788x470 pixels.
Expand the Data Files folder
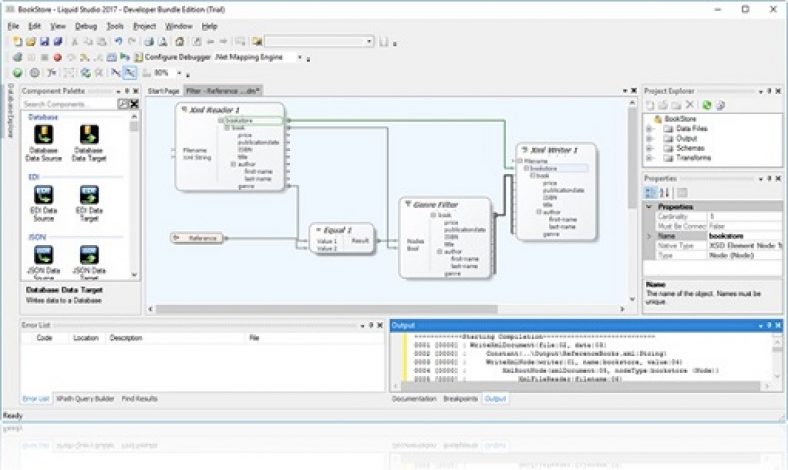click(x=651, y=128)
